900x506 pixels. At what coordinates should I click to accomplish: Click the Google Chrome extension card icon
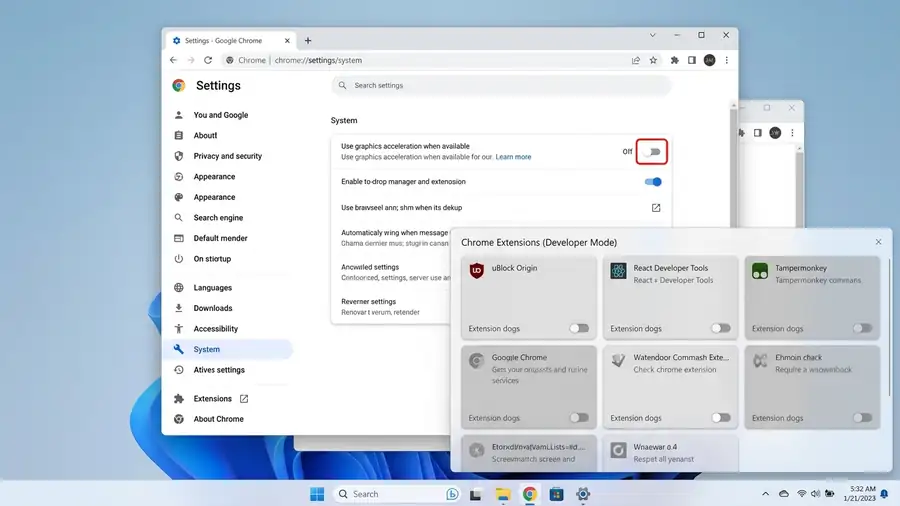pos(476,360)
